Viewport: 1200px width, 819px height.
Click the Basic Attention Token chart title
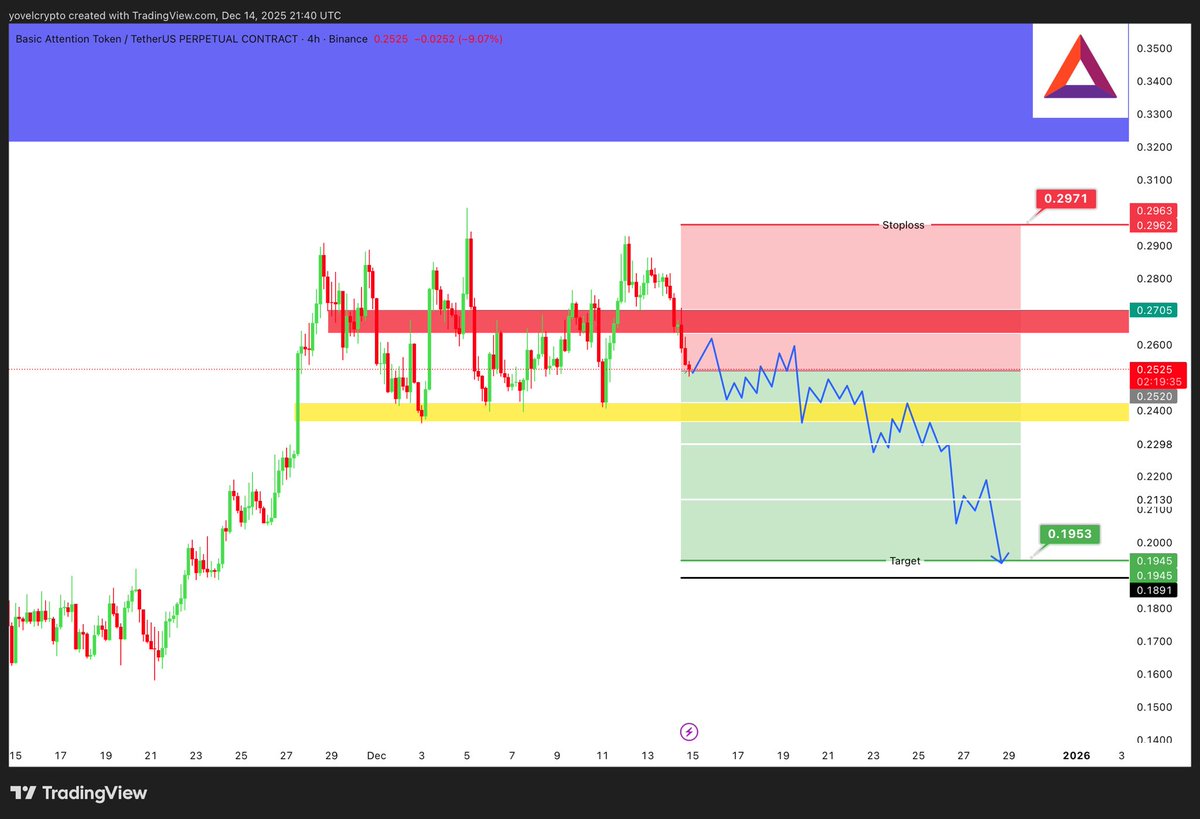click(x=190, y=39)
